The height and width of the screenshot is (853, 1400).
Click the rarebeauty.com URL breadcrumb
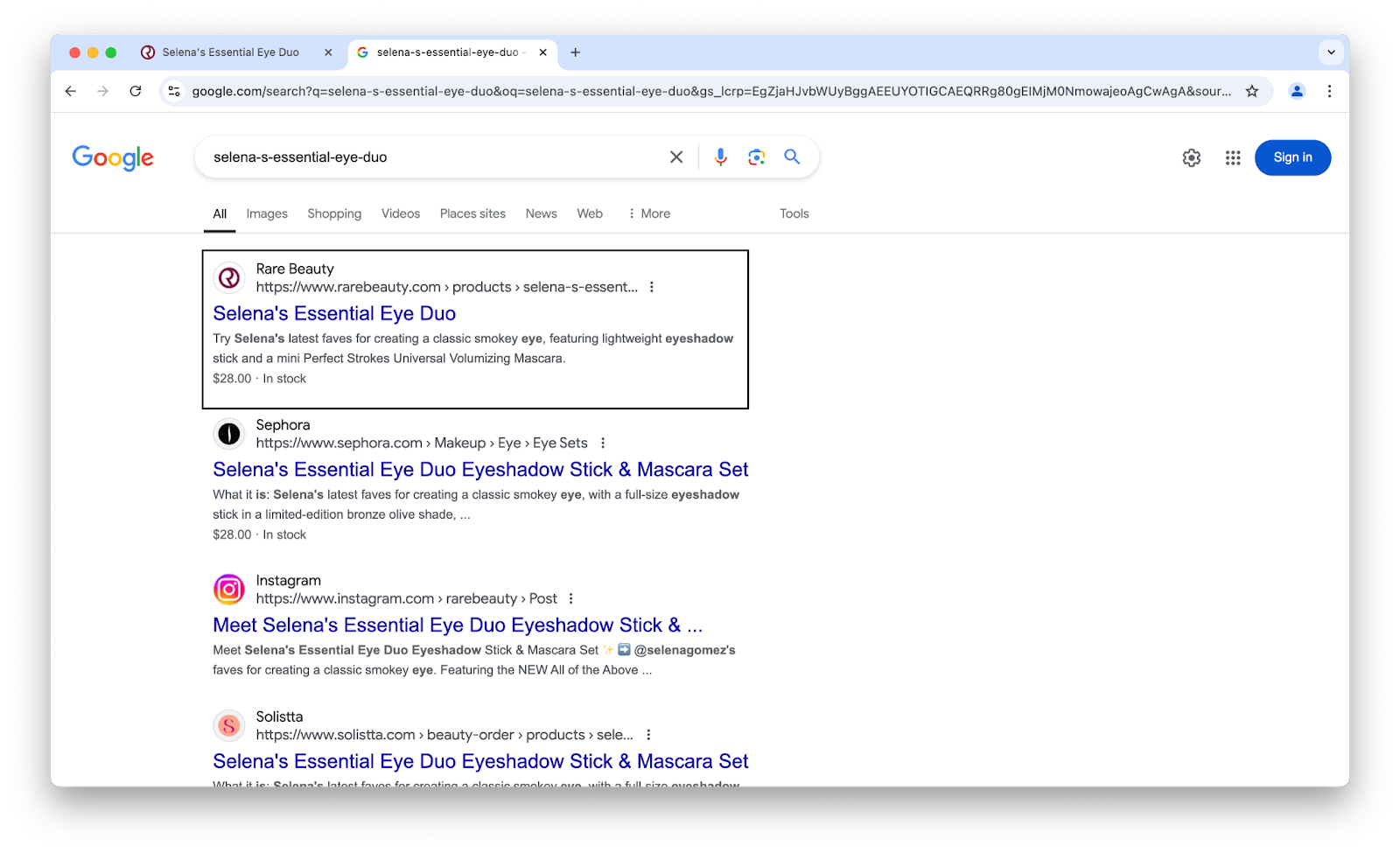point(446,287)
